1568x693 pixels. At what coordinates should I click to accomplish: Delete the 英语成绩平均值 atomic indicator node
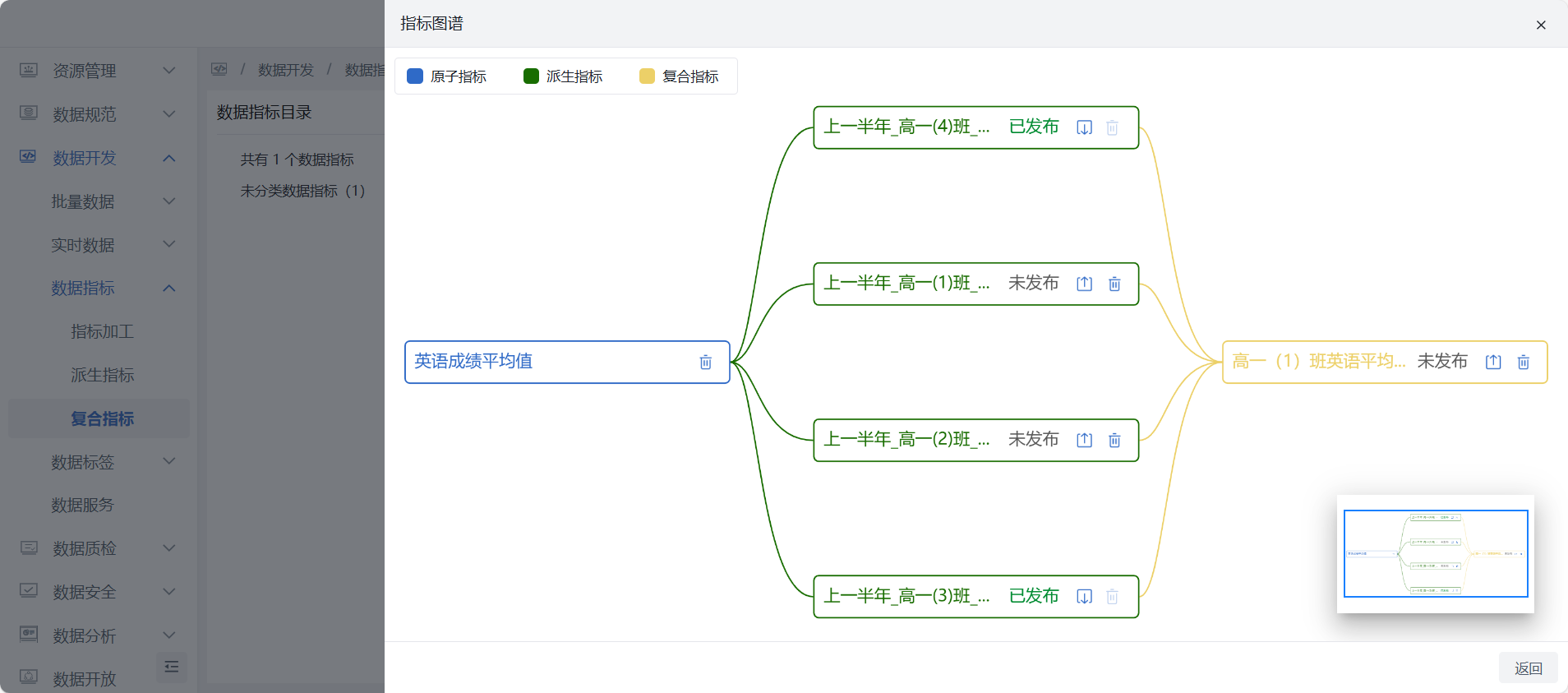point(705,363)
